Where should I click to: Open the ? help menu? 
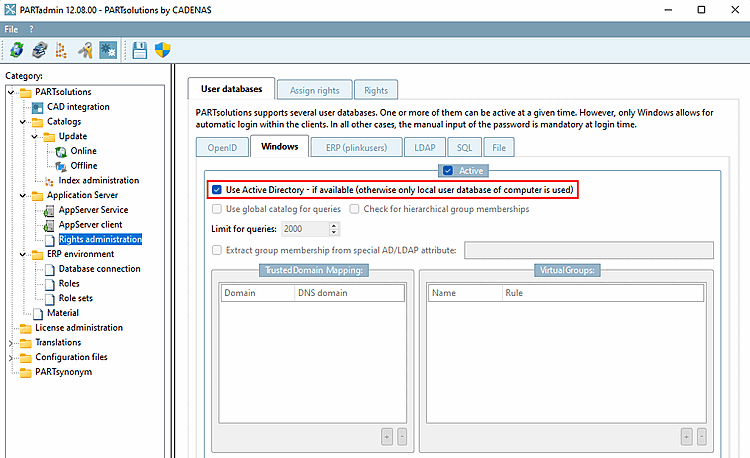point(31,29)
